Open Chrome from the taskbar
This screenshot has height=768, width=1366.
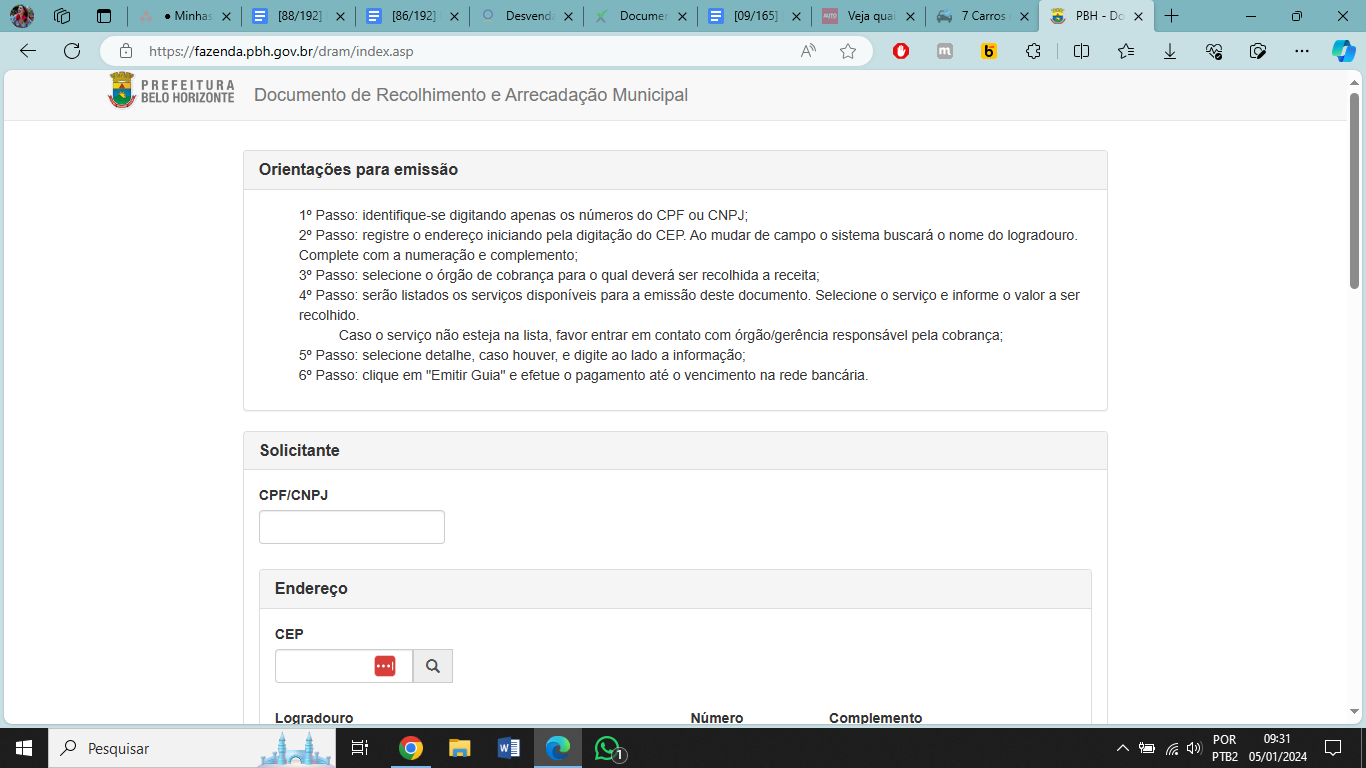[x=410, y=748]
